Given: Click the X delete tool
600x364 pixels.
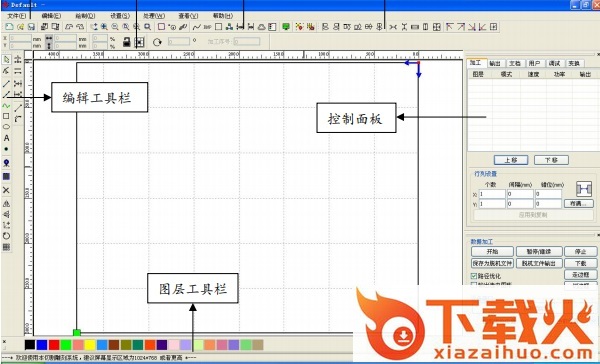Looking at the screenshot, I should click(7, 190).
